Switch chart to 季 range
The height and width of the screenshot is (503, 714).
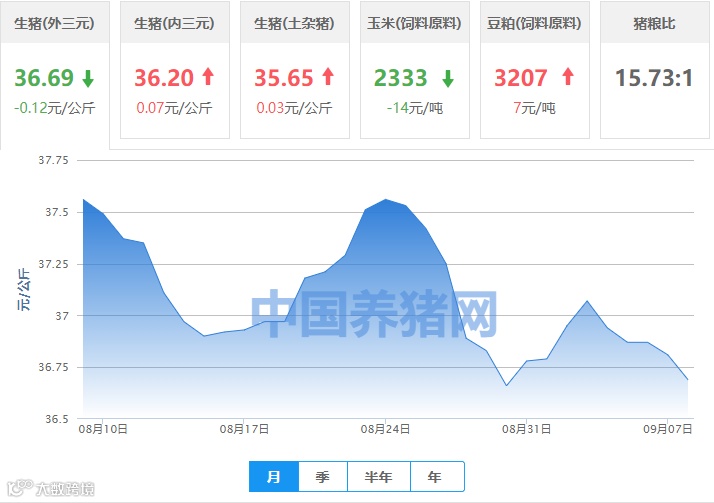[323, 477]
